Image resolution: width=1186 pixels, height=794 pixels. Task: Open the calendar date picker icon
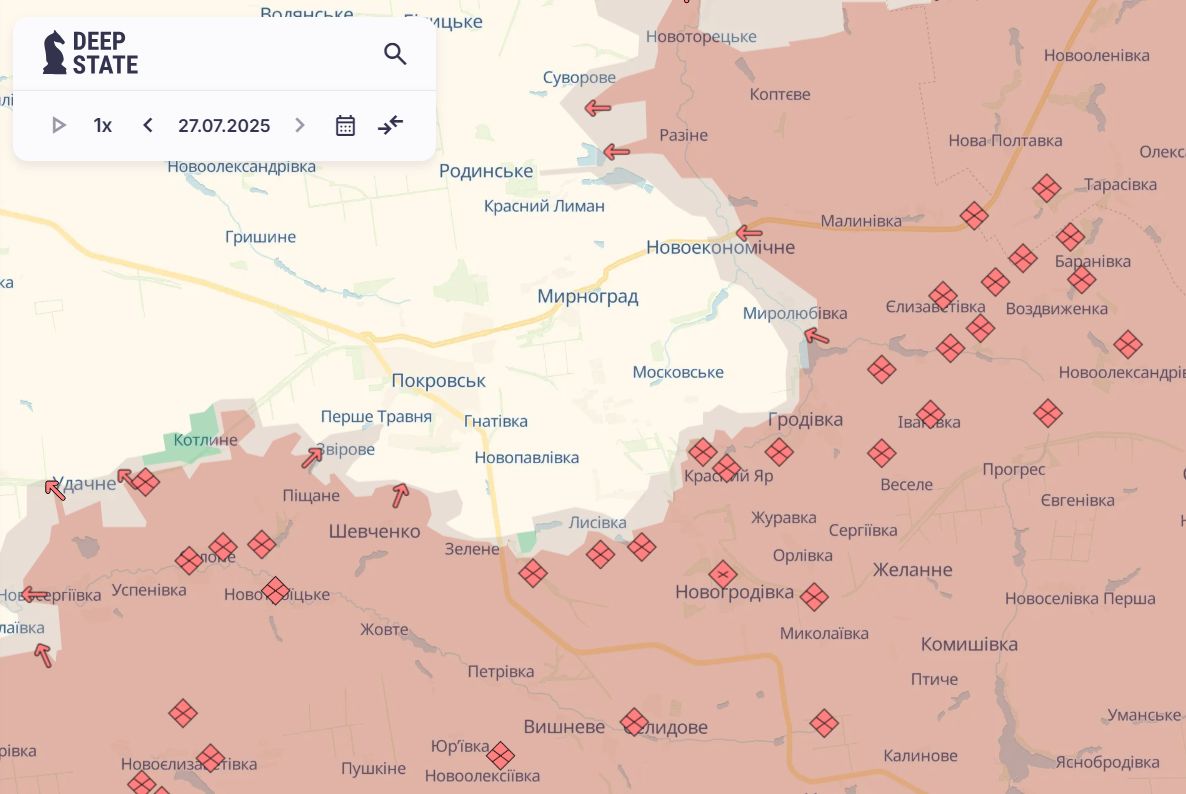345,125
